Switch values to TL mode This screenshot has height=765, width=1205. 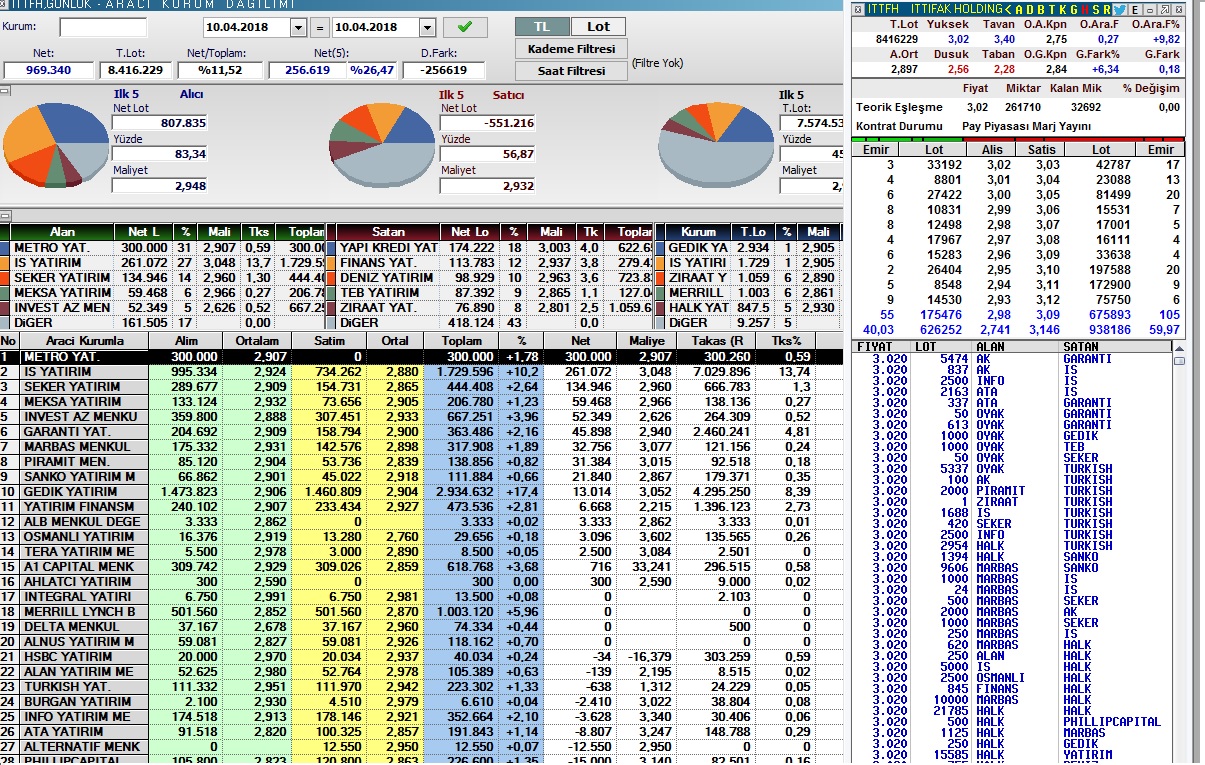pyautogui.click(x=541, y=27)
